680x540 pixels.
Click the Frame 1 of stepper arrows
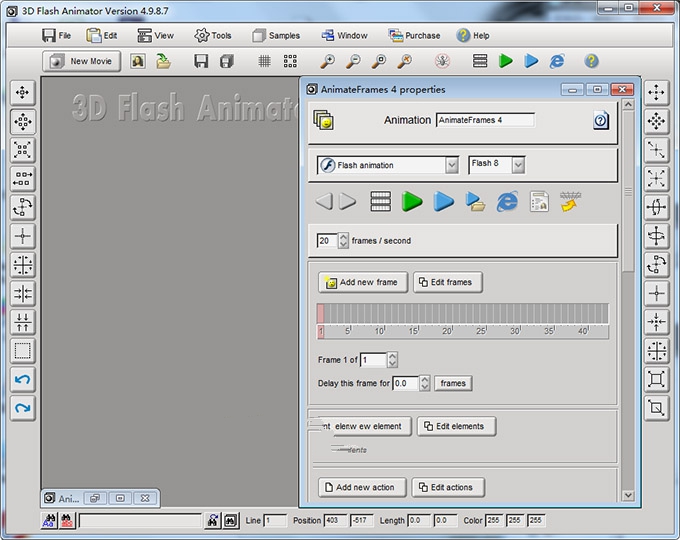point(392,360)
